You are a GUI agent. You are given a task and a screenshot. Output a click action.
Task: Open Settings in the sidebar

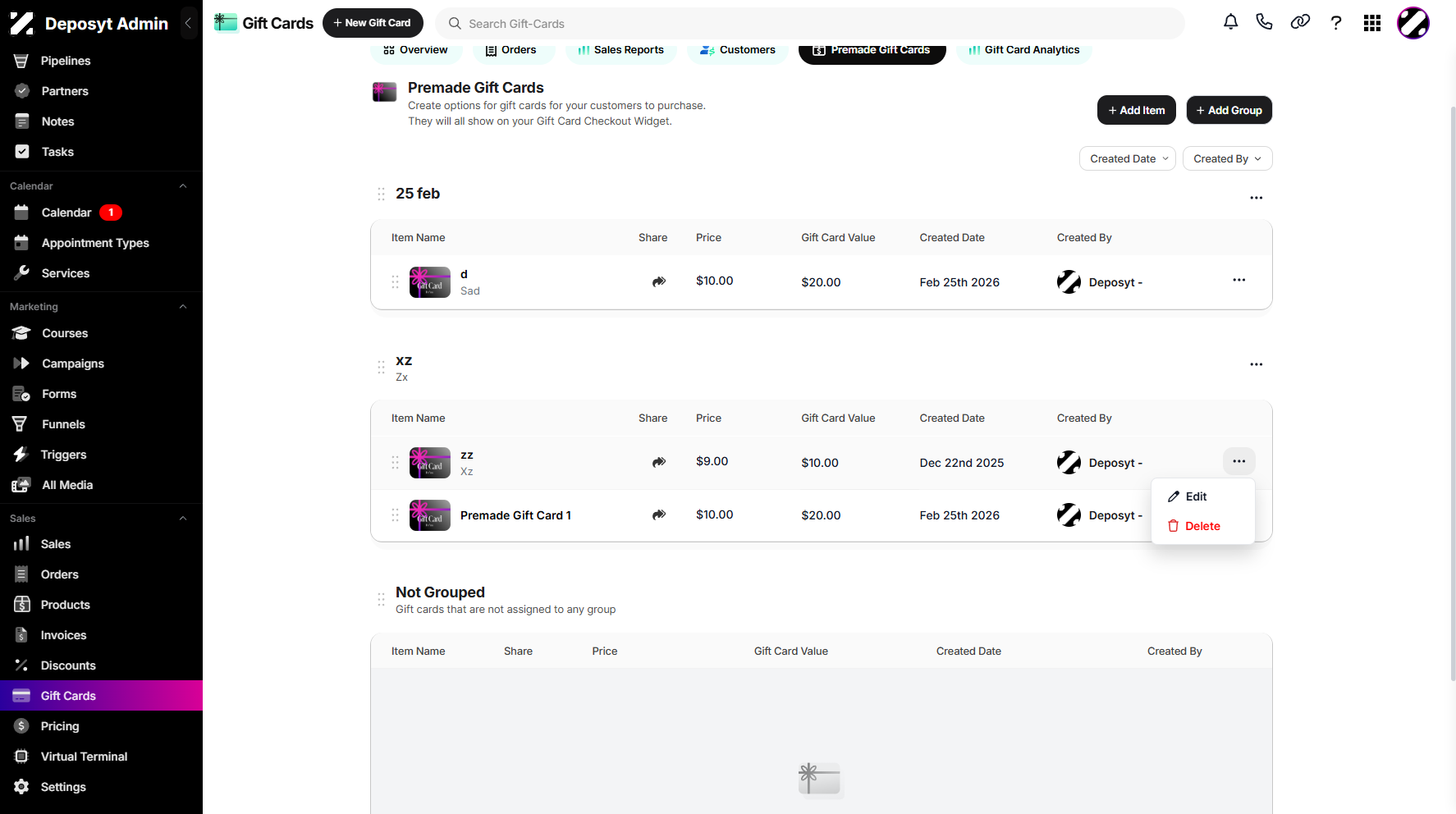click(101, 787)
